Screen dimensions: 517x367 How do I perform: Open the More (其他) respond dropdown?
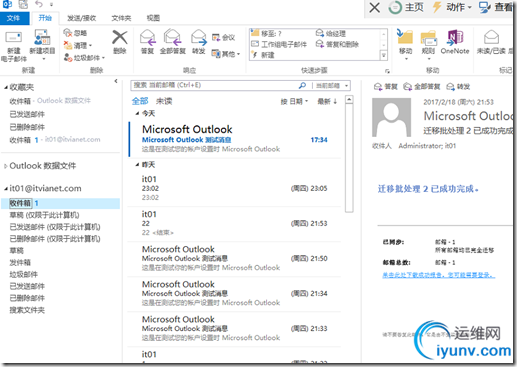(226, 53)
